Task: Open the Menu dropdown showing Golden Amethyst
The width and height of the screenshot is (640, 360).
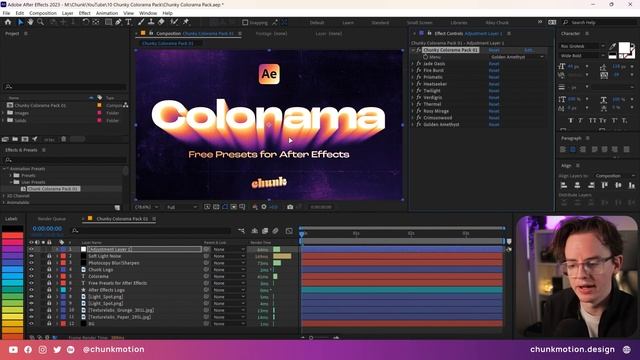Action: tap(517, 57)
